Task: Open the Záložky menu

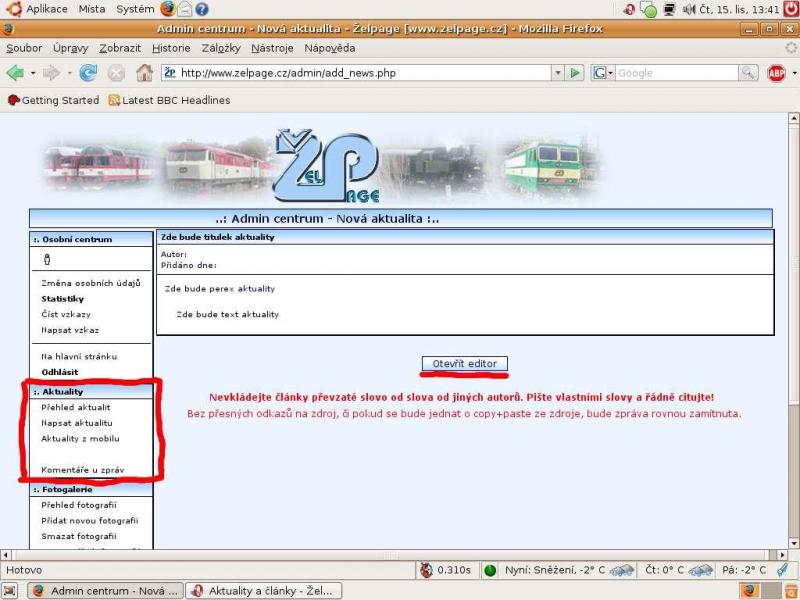Action: pos(221,47)
